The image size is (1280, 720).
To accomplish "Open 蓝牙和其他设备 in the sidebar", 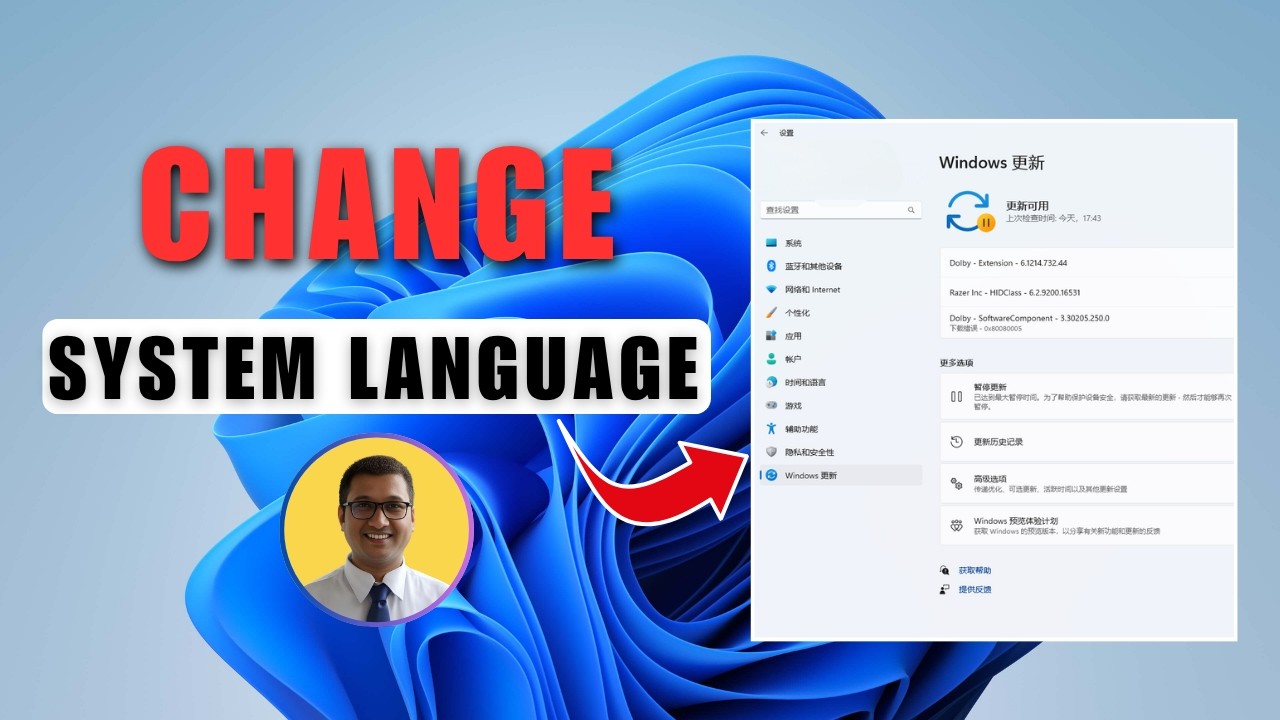I will [x=841, y=266].
